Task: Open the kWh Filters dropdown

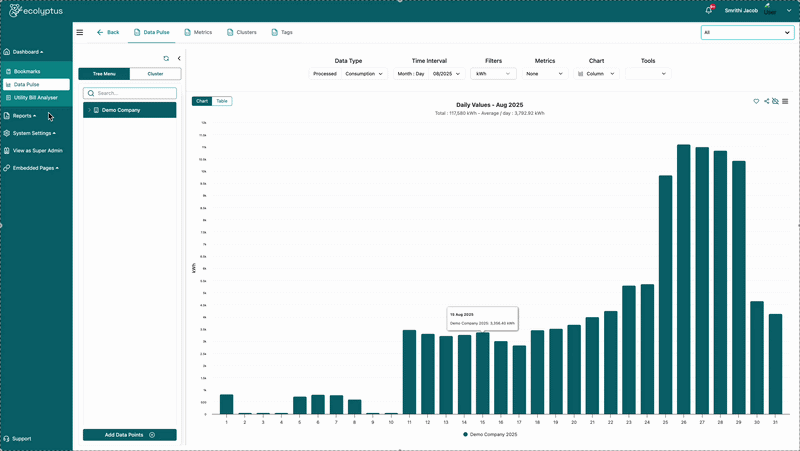Action: [493, 74]
